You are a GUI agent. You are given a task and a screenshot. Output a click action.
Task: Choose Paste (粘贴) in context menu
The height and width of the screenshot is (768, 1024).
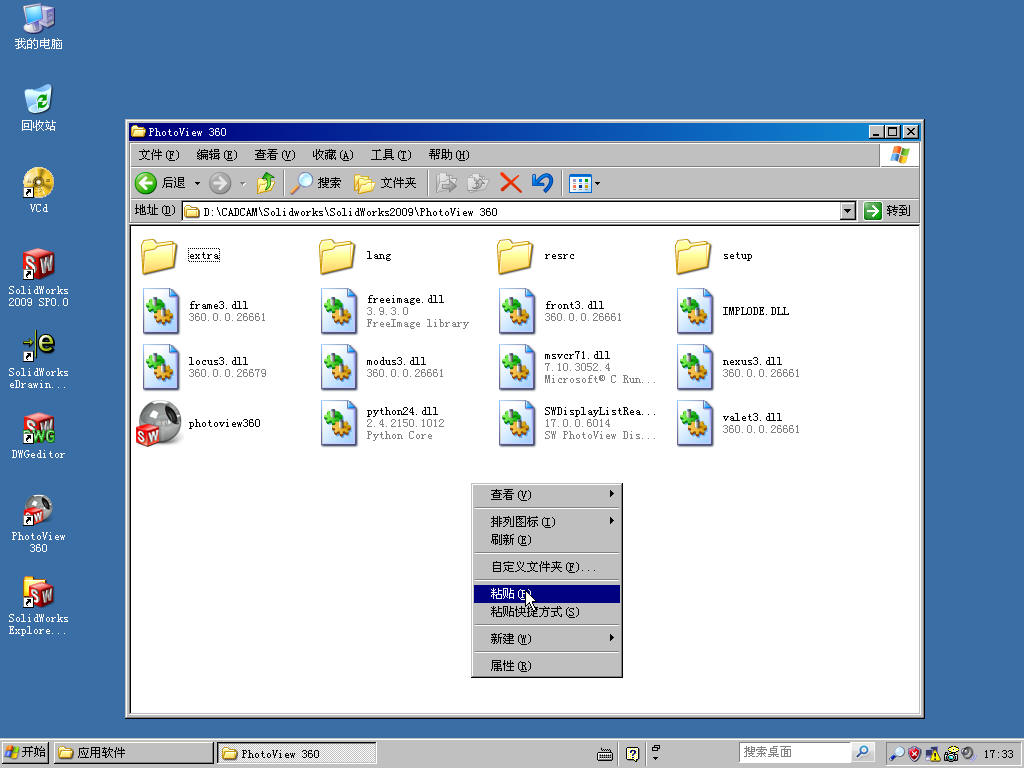point(547,594)
